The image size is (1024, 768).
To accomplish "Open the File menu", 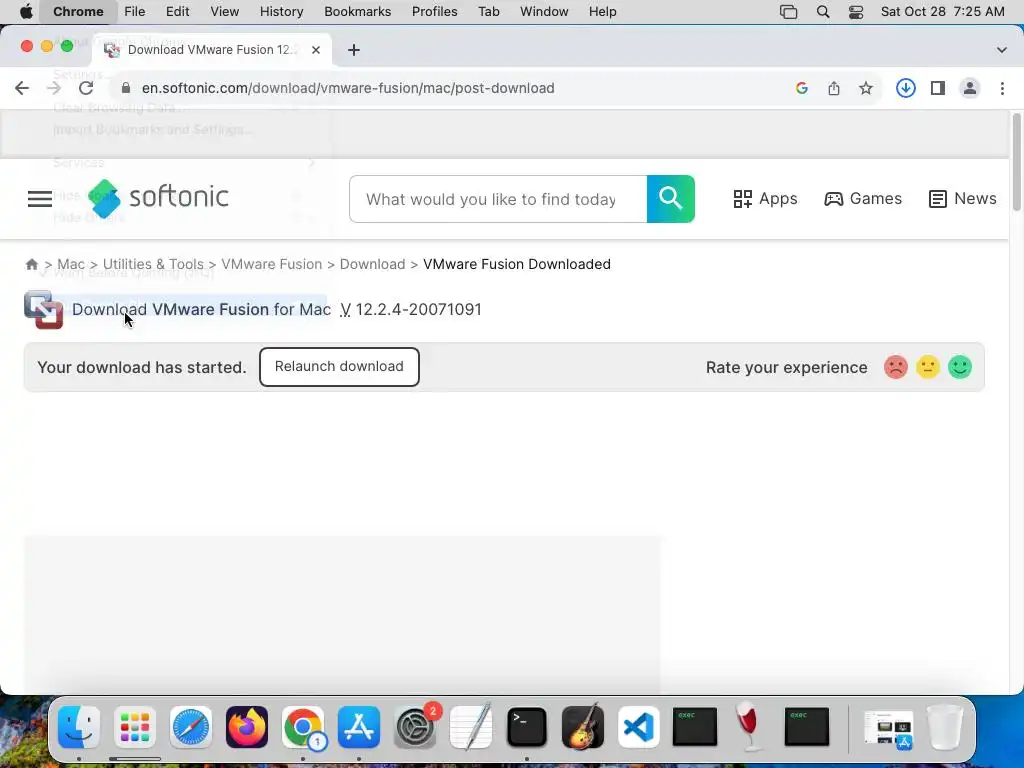I will (x=135, y=11).
